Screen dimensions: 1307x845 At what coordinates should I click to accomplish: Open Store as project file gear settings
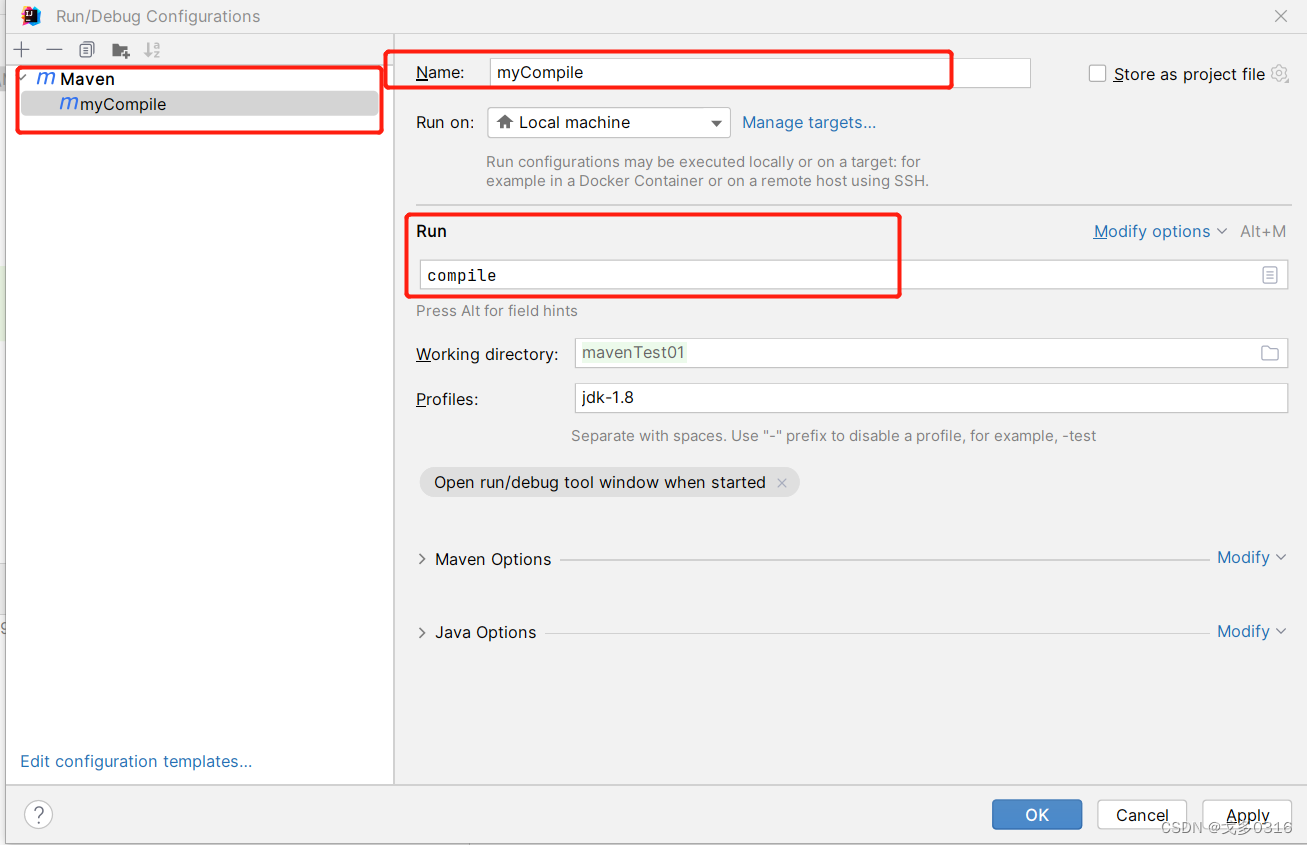point(1279,73)
